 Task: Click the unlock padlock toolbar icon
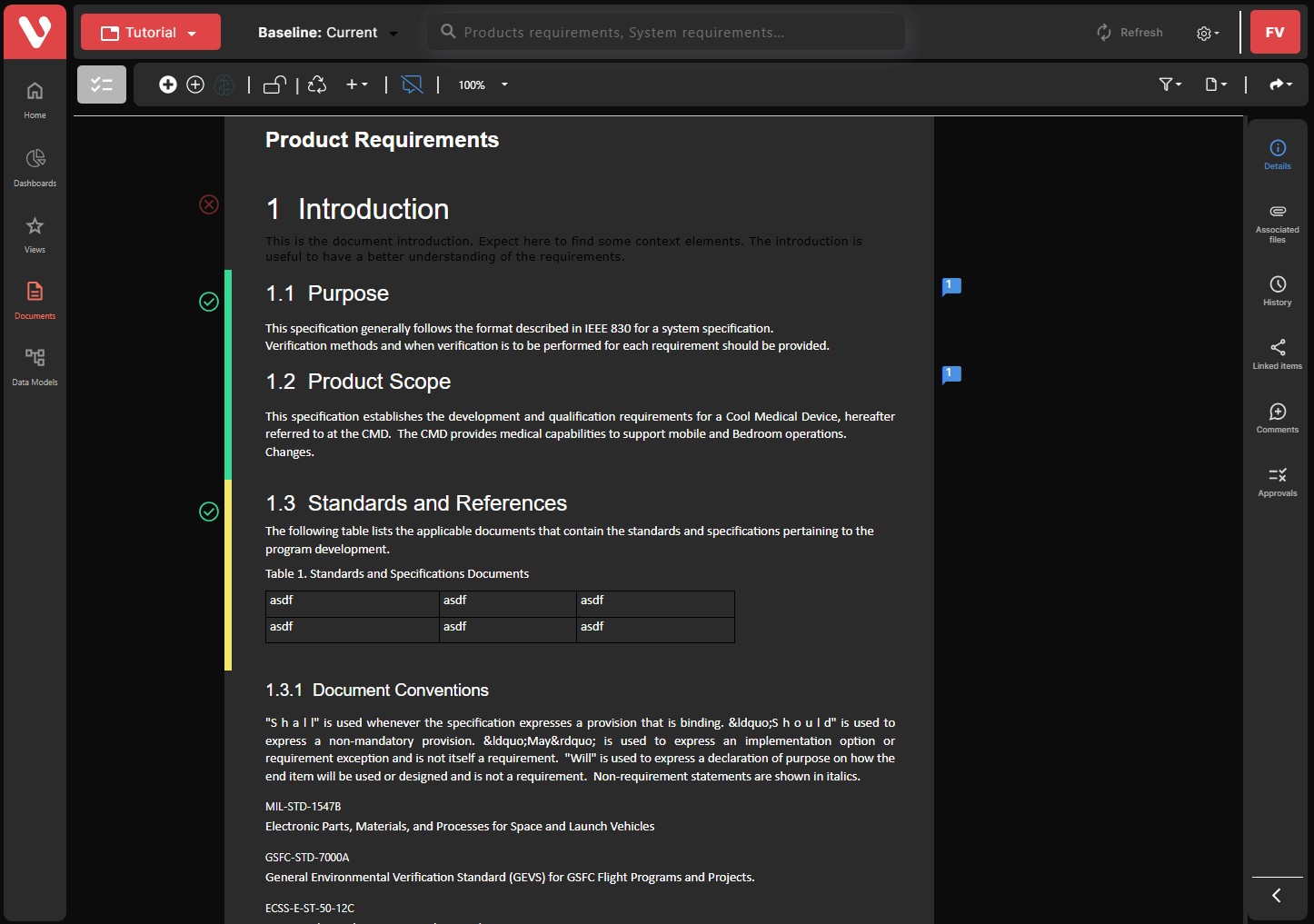click(x=274, y=84)
